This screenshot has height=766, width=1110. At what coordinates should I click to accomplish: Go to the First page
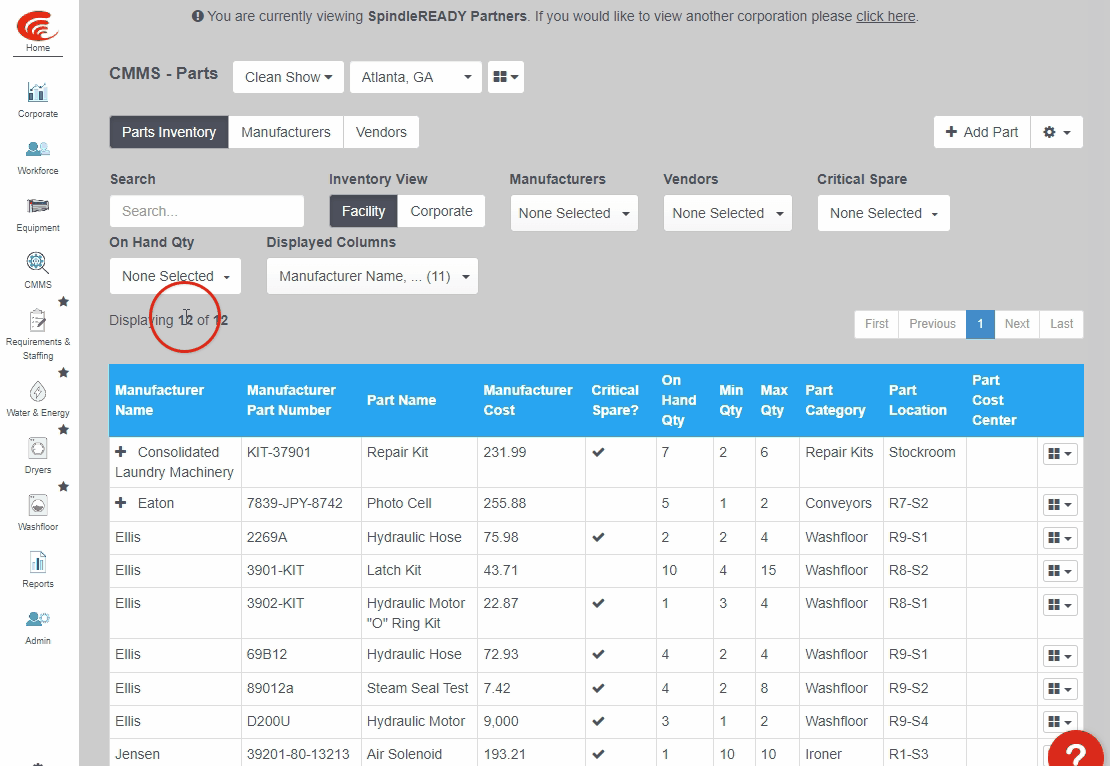point(876,324)
